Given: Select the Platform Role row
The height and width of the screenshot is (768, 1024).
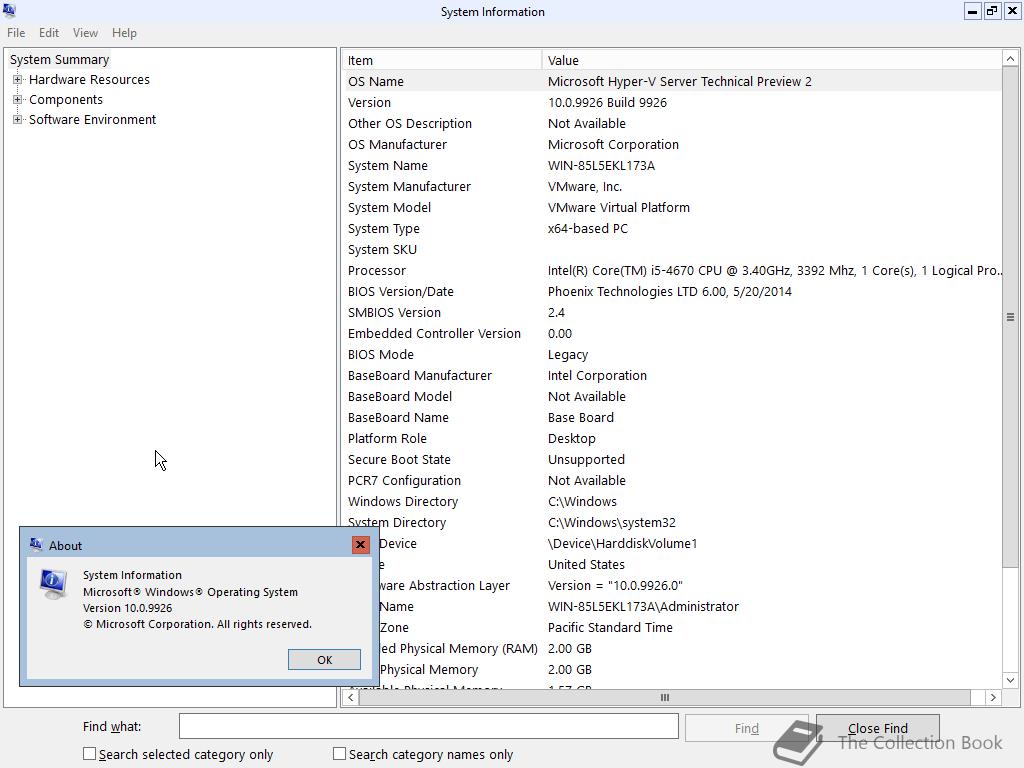Looking at the screenshot, I should click(671, 438).
